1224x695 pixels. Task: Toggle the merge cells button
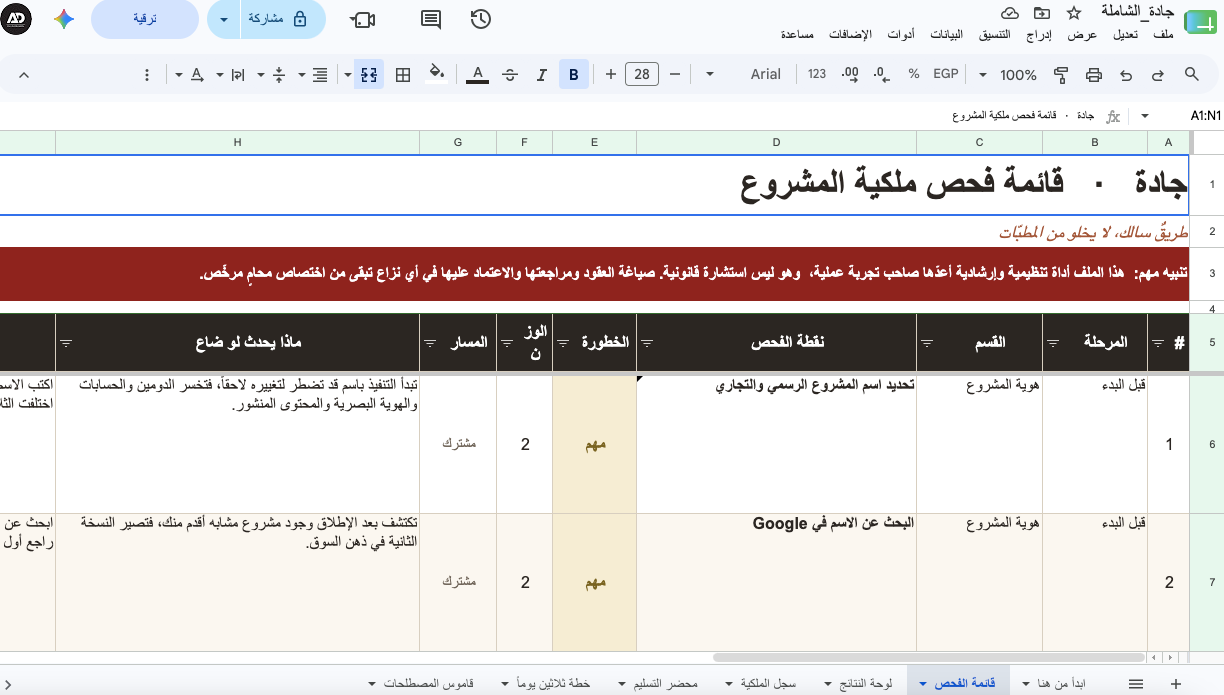click(x=369, y=74)
